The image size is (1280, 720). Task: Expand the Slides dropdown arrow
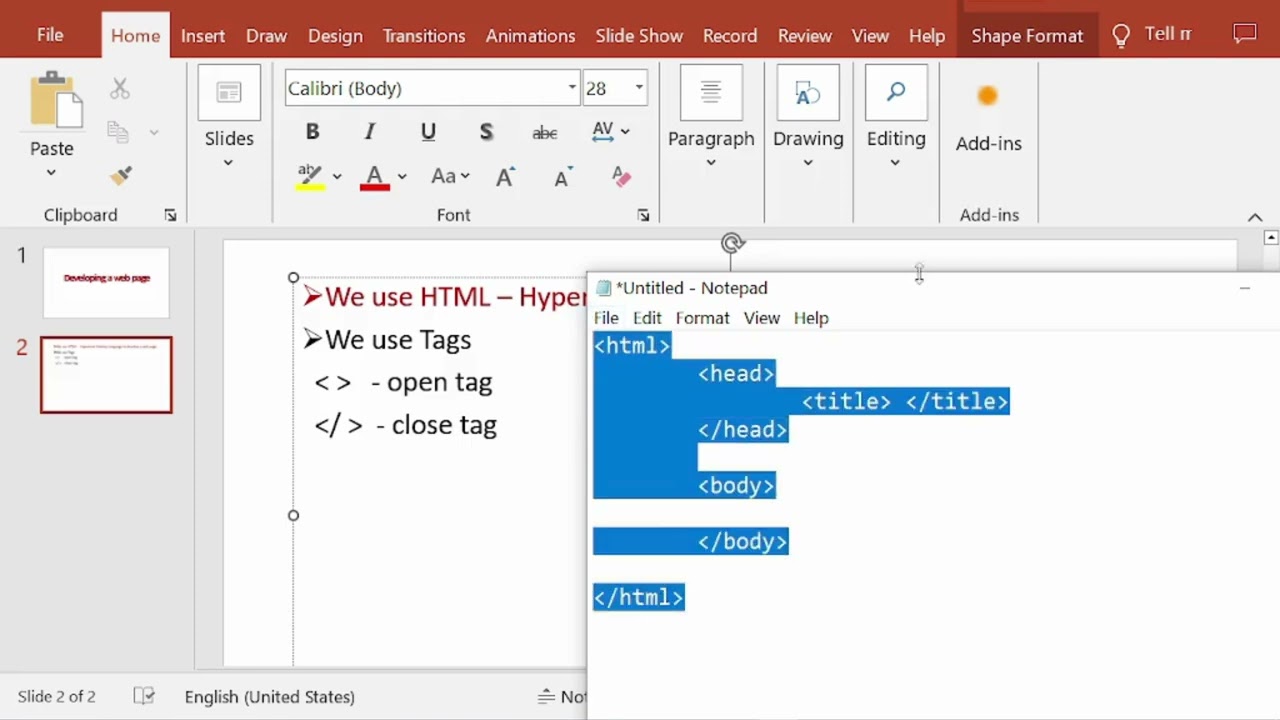pos(228,162)
